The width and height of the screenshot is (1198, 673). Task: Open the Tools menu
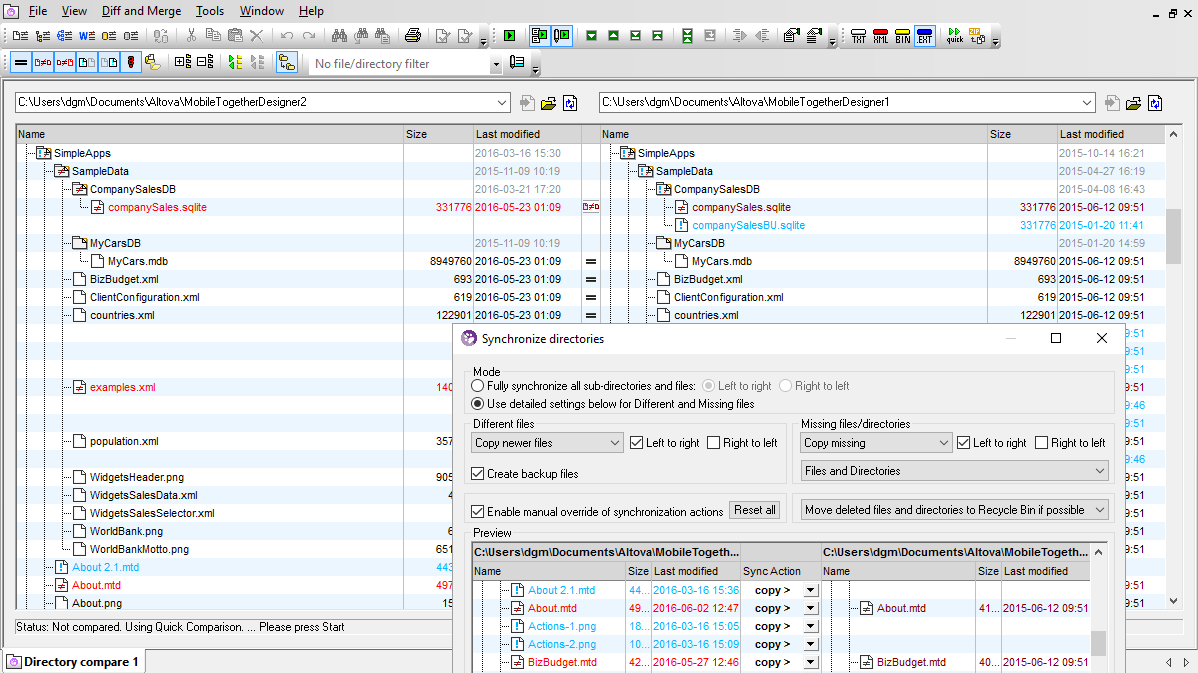click(209, 11)
